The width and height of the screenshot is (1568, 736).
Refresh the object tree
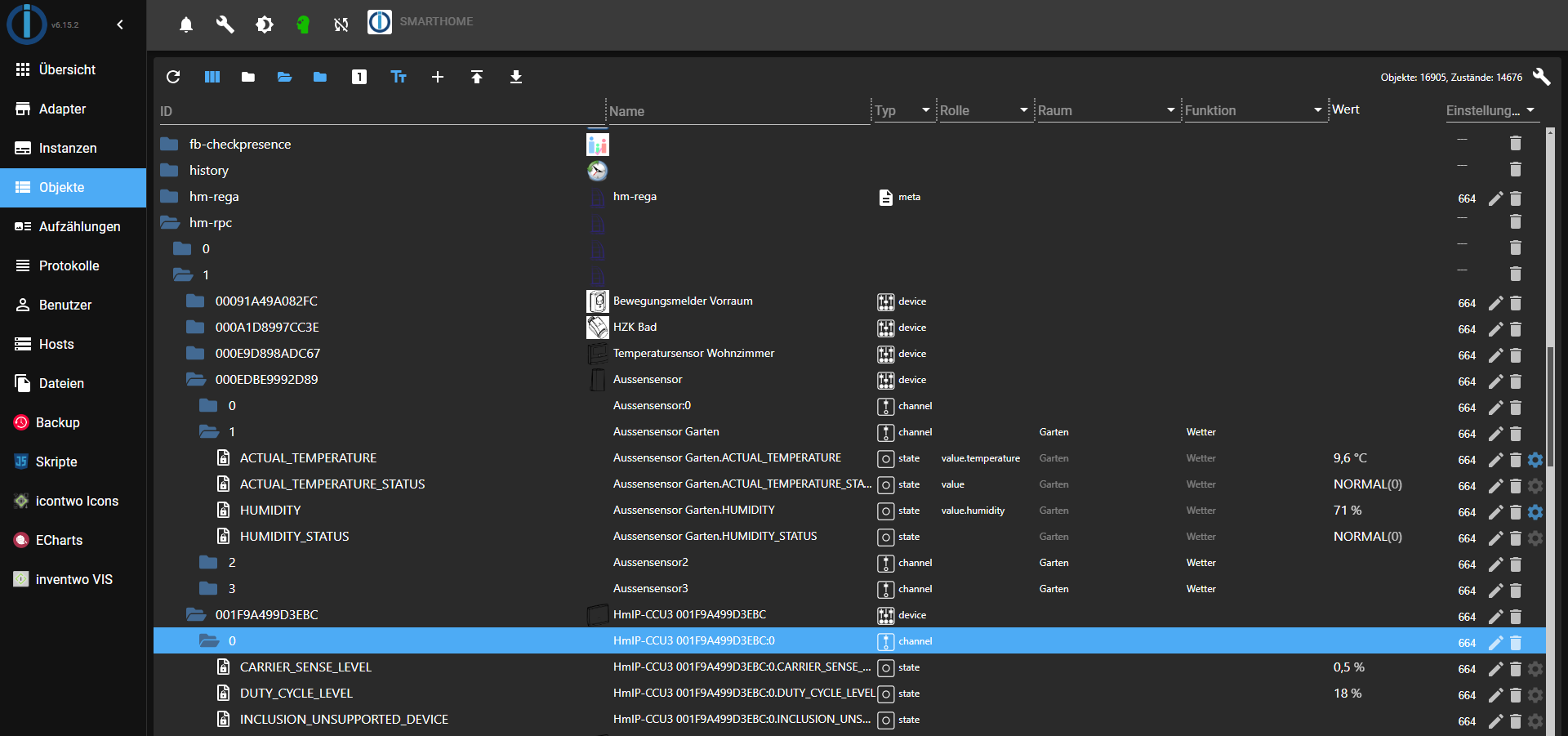click(x=173, y=77)
